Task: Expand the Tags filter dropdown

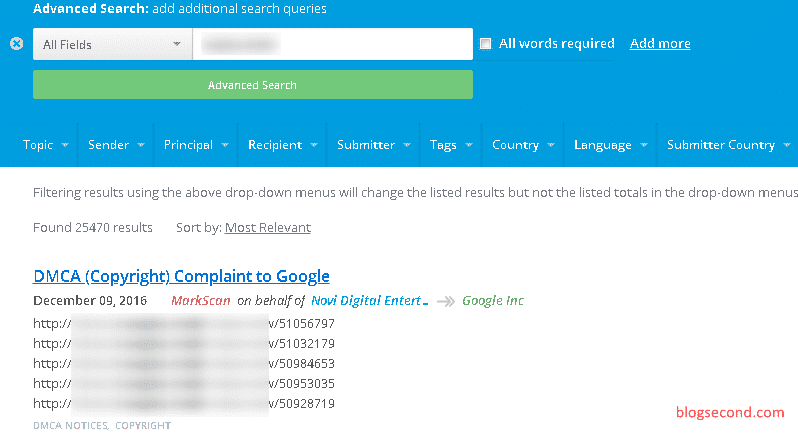Action: pos(451,145)
